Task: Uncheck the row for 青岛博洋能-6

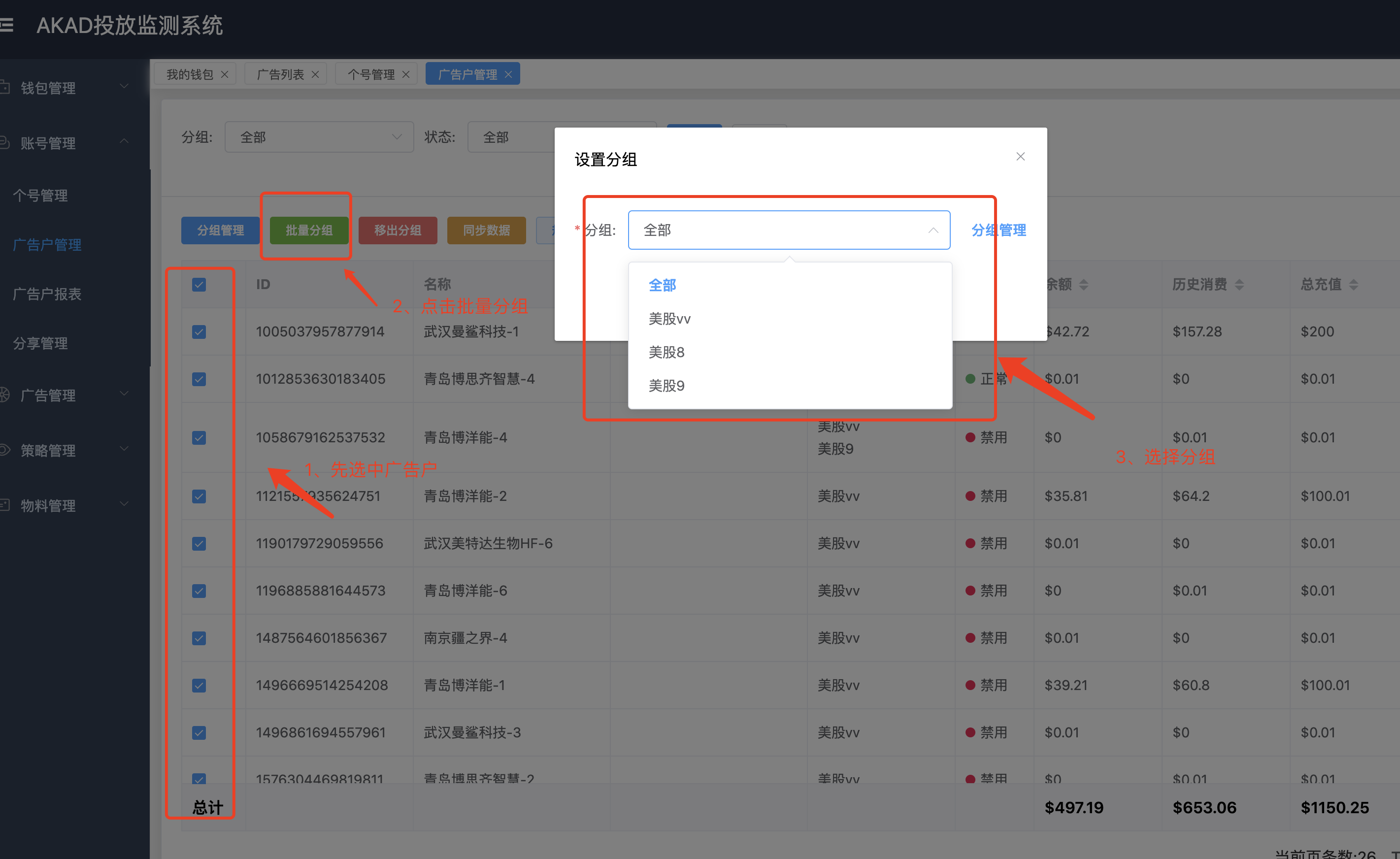Action: tap(199, 591)
